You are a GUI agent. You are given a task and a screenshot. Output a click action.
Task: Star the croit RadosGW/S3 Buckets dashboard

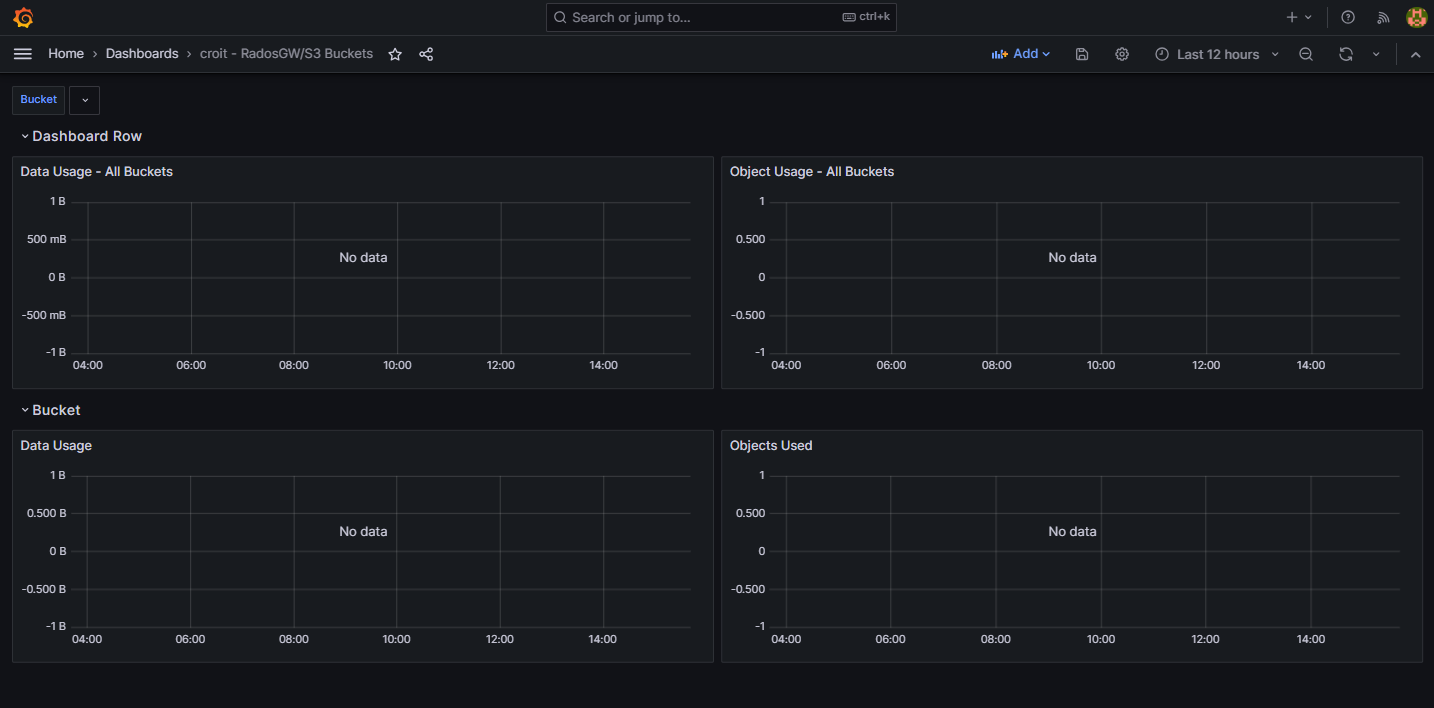395,54
